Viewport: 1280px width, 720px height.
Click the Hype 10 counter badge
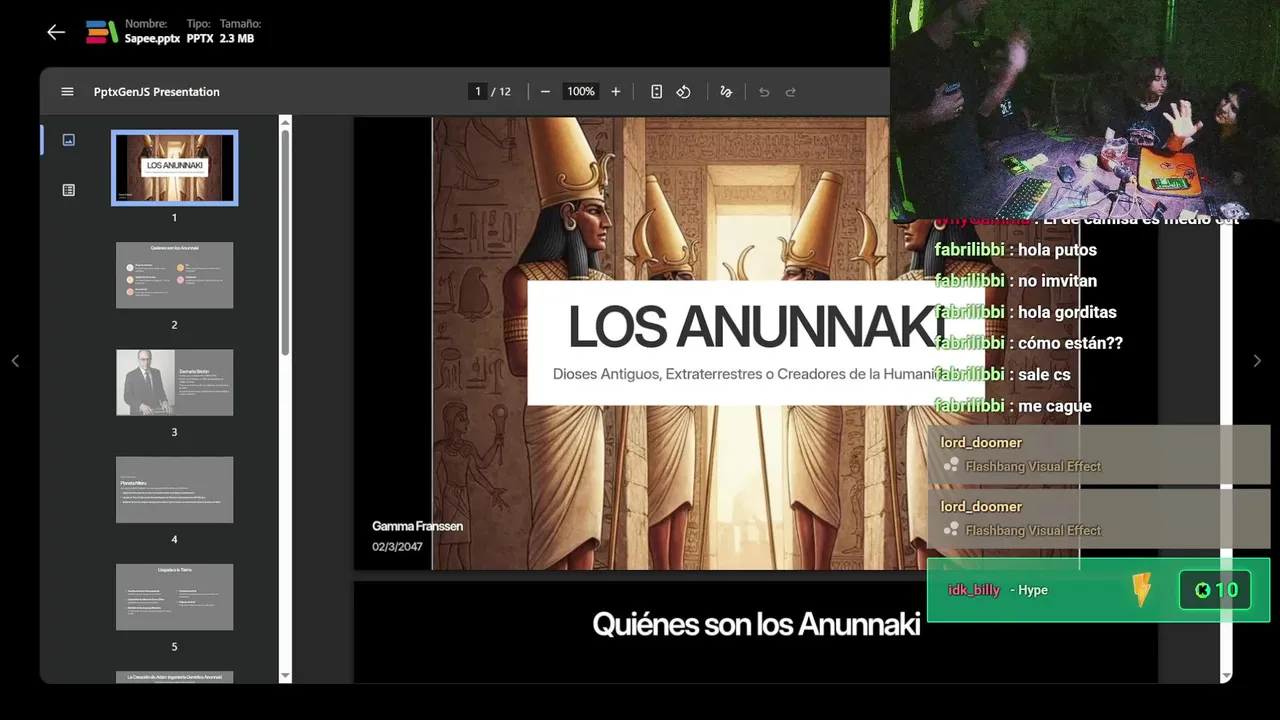click(x=1216, y=590)
